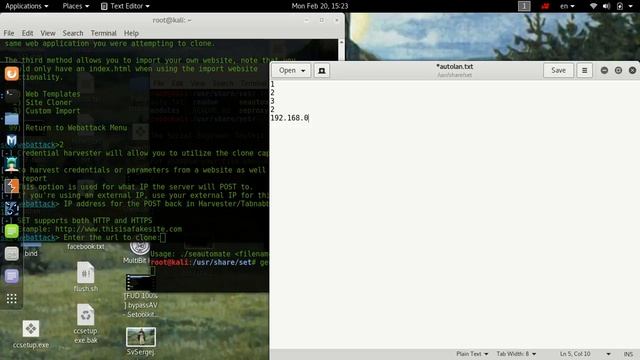Show all applications grid
This screenshot has height=360, width=640.
(x=11, y=298)
